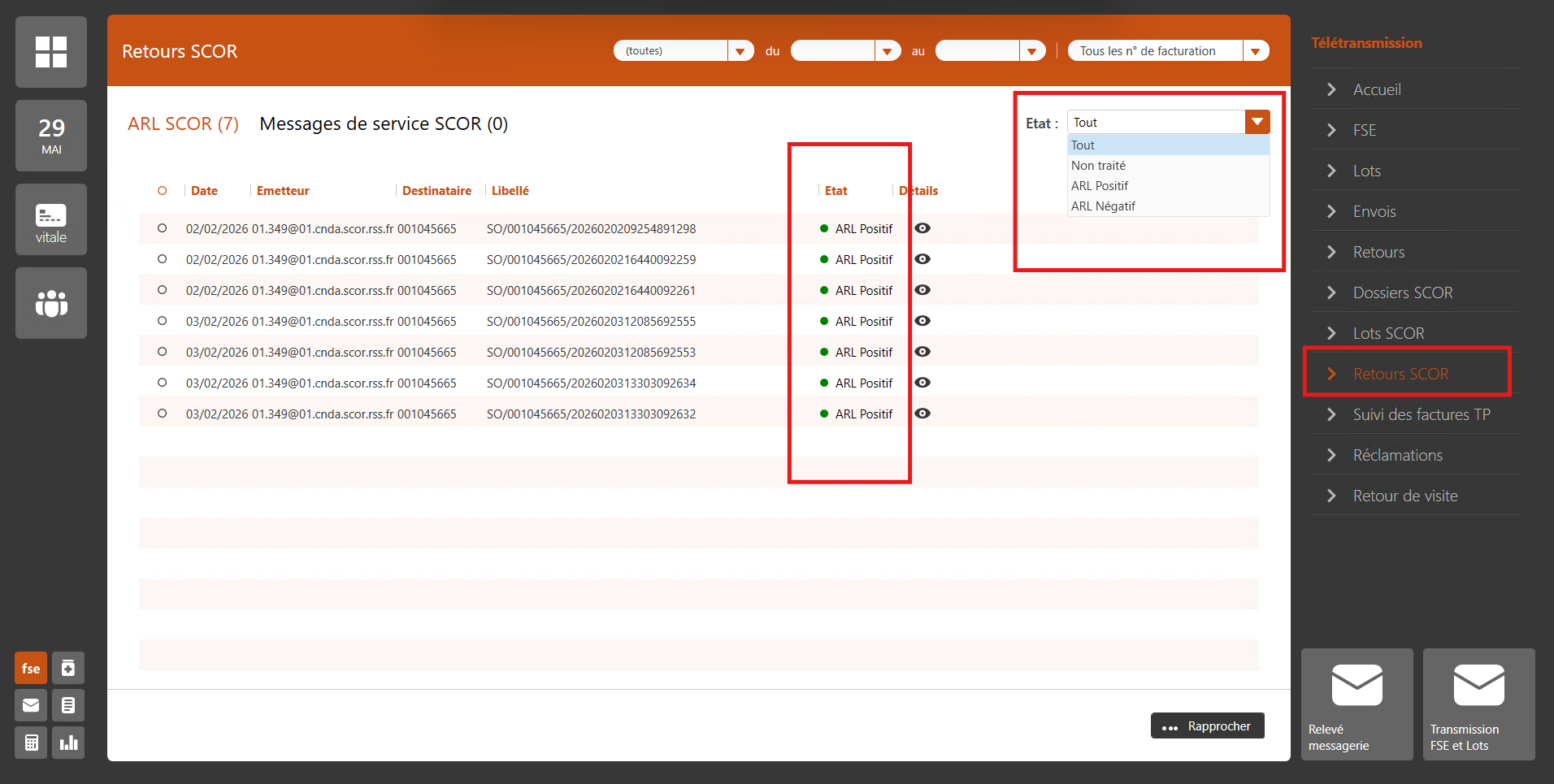View details of message ending 2085692555
The image size is (1554, 784).
tap(922, 321)
